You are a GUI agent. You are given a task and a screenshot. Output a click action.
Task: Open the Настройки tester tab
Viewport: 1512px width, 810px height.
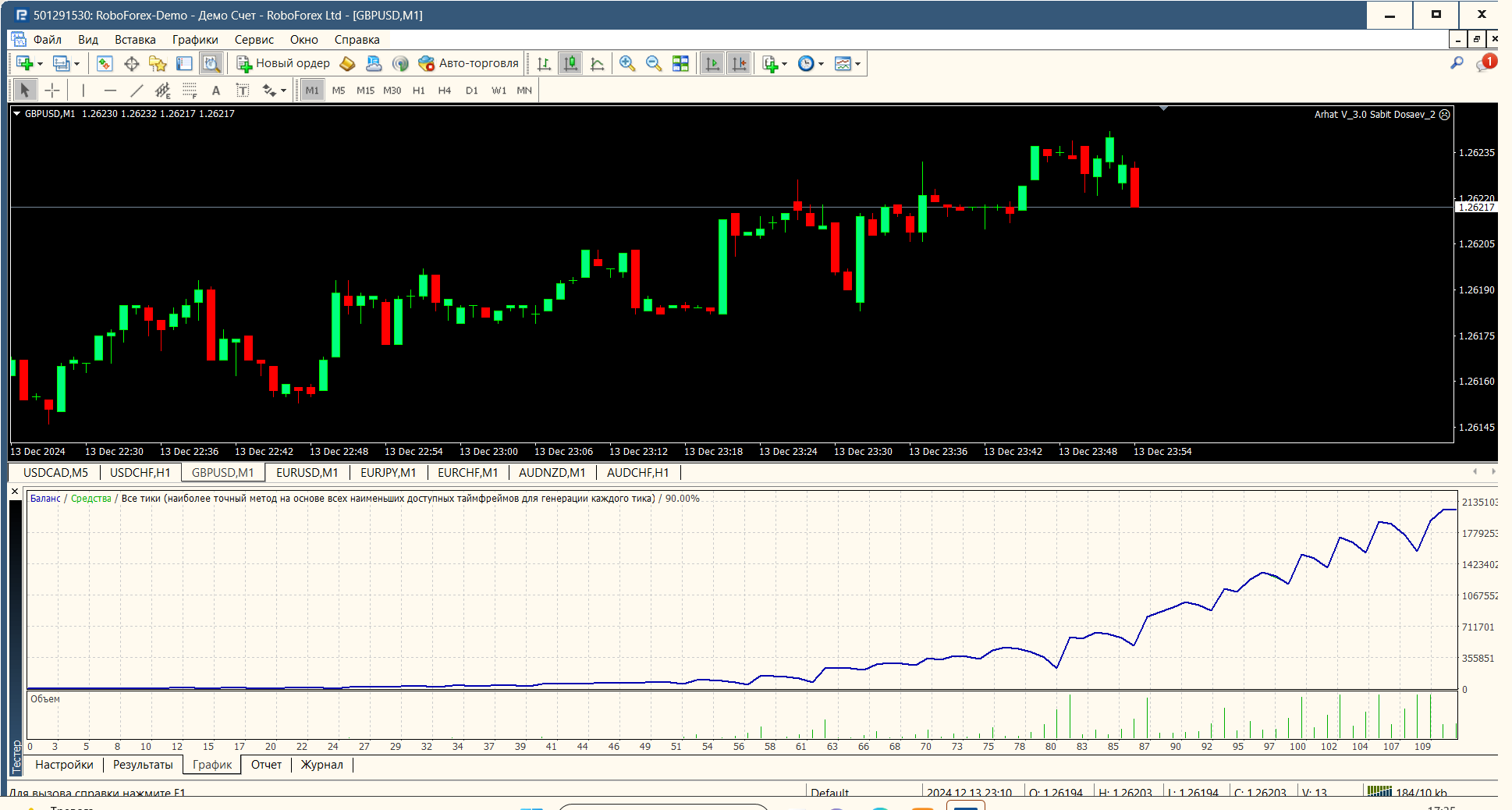point(64,765)
